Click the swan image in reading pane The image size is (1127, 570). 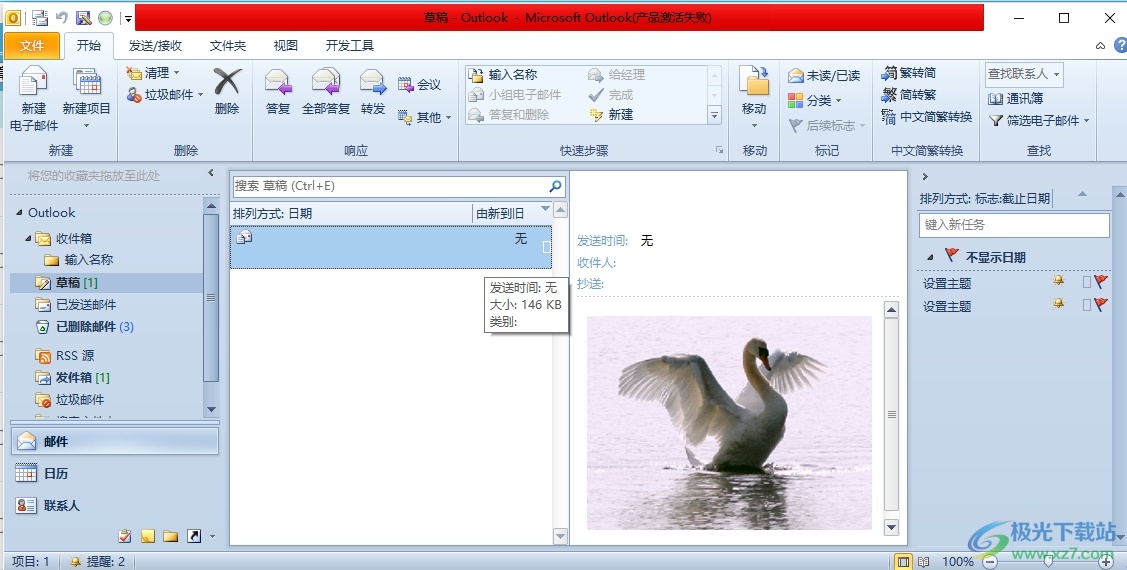click(x=730, y=423)
